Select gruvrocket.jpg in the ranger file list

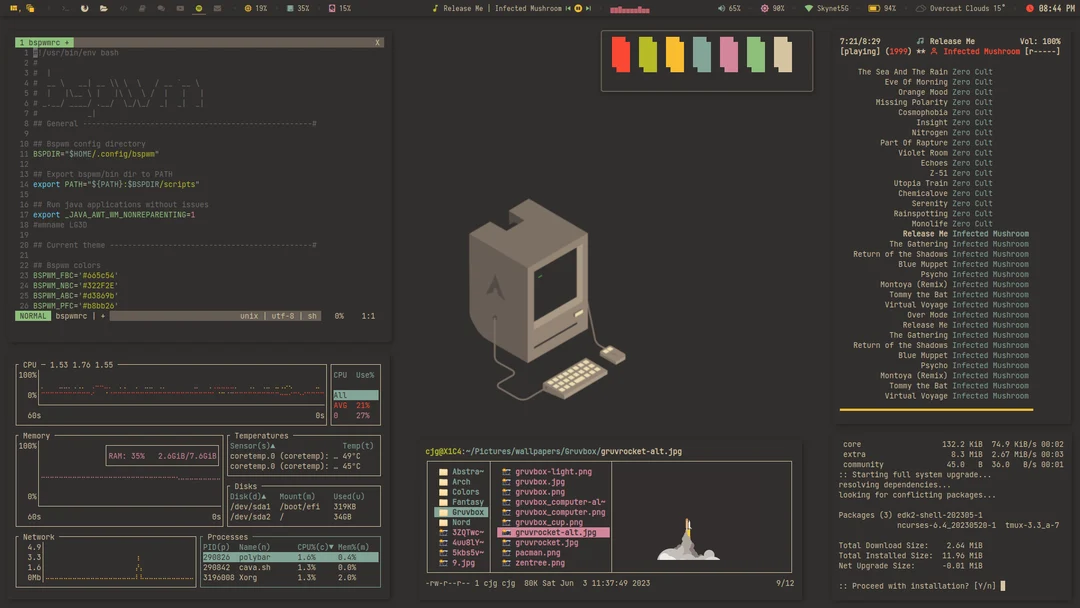(545, 543)
